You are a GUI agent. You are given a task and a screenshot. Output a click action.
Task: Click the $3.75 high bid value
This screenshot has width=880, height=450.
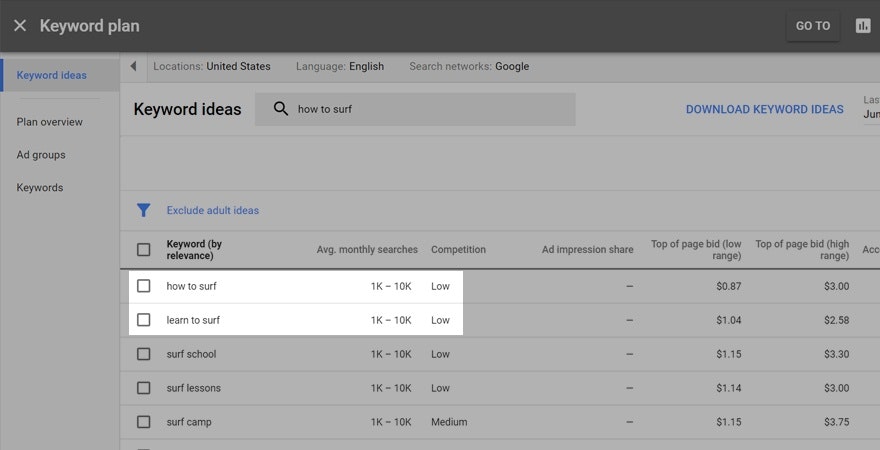[836, 422]
